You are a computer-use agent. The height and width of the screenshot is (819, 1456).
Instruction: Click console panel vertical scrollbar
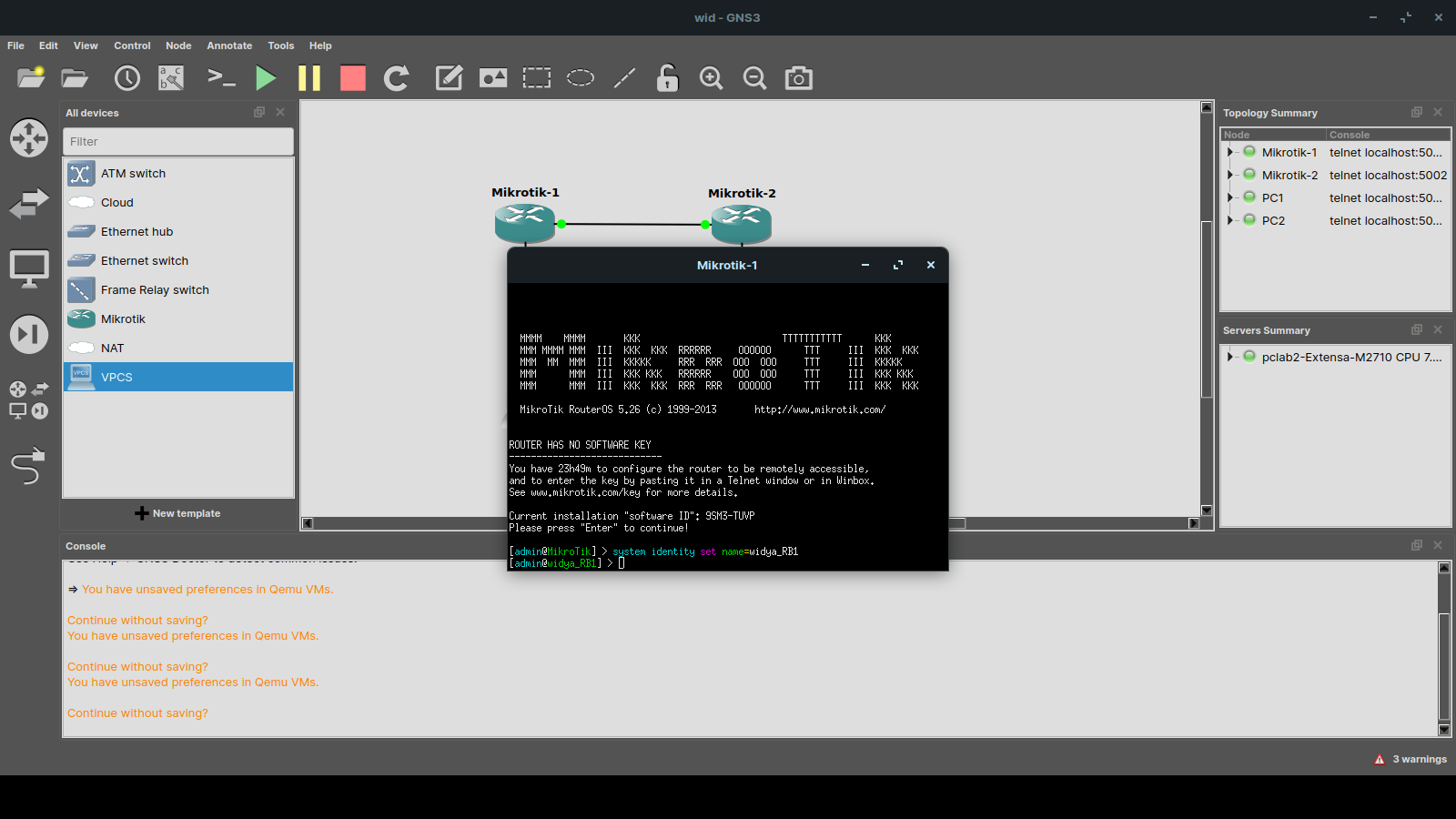pos(1444,666)
